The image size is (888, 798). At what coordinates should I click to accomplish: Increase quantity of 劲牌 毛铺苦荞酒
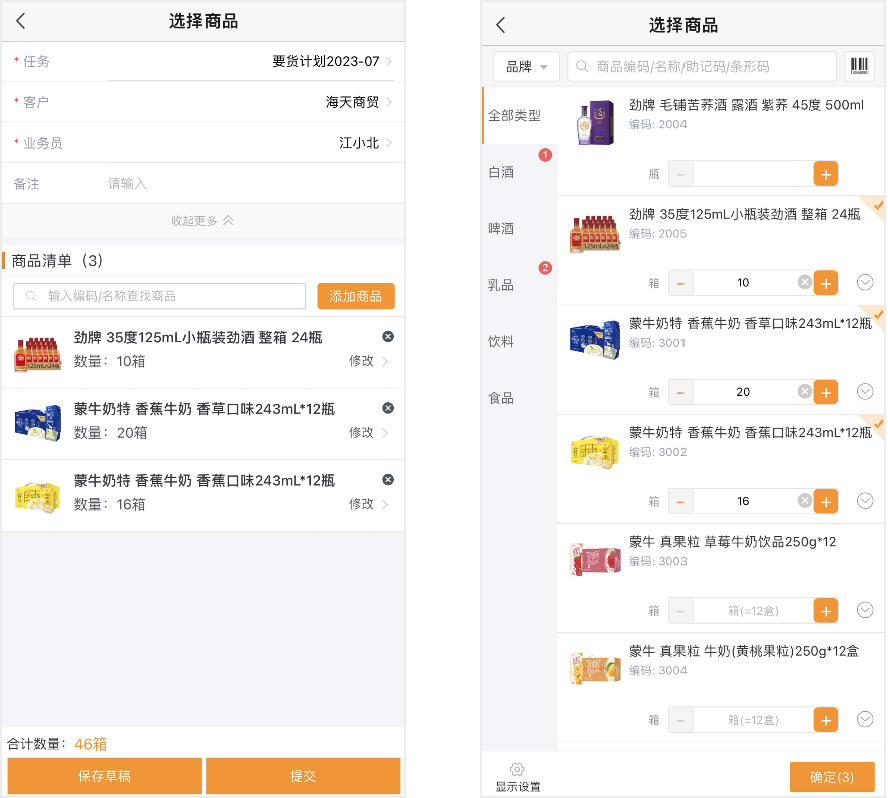point(826,174)
